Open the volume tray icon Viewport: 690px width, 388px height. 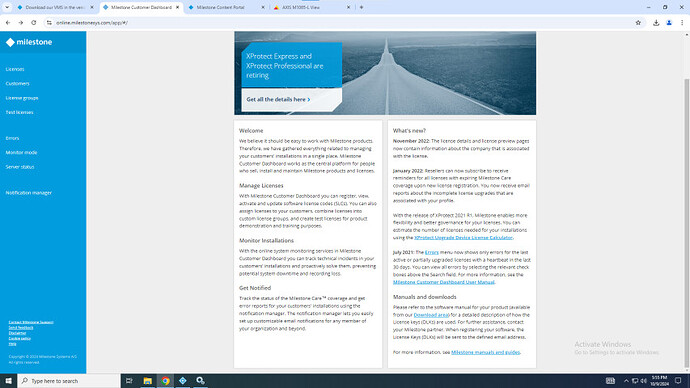pyautogui.click(x=643, y=381)
